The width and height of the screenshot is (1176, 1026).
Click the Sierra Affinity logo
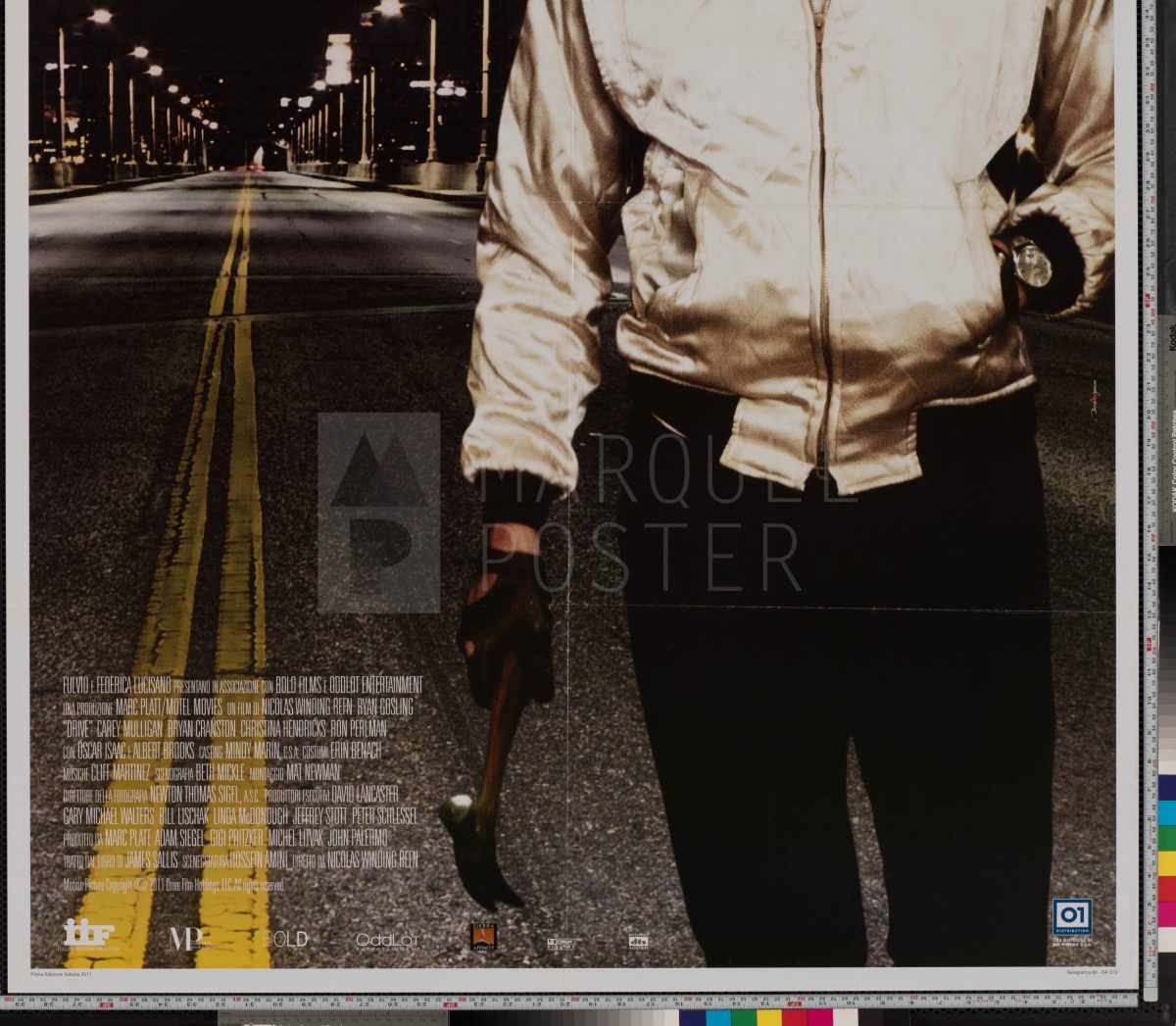pyautogui.click(x=483, y=938)
